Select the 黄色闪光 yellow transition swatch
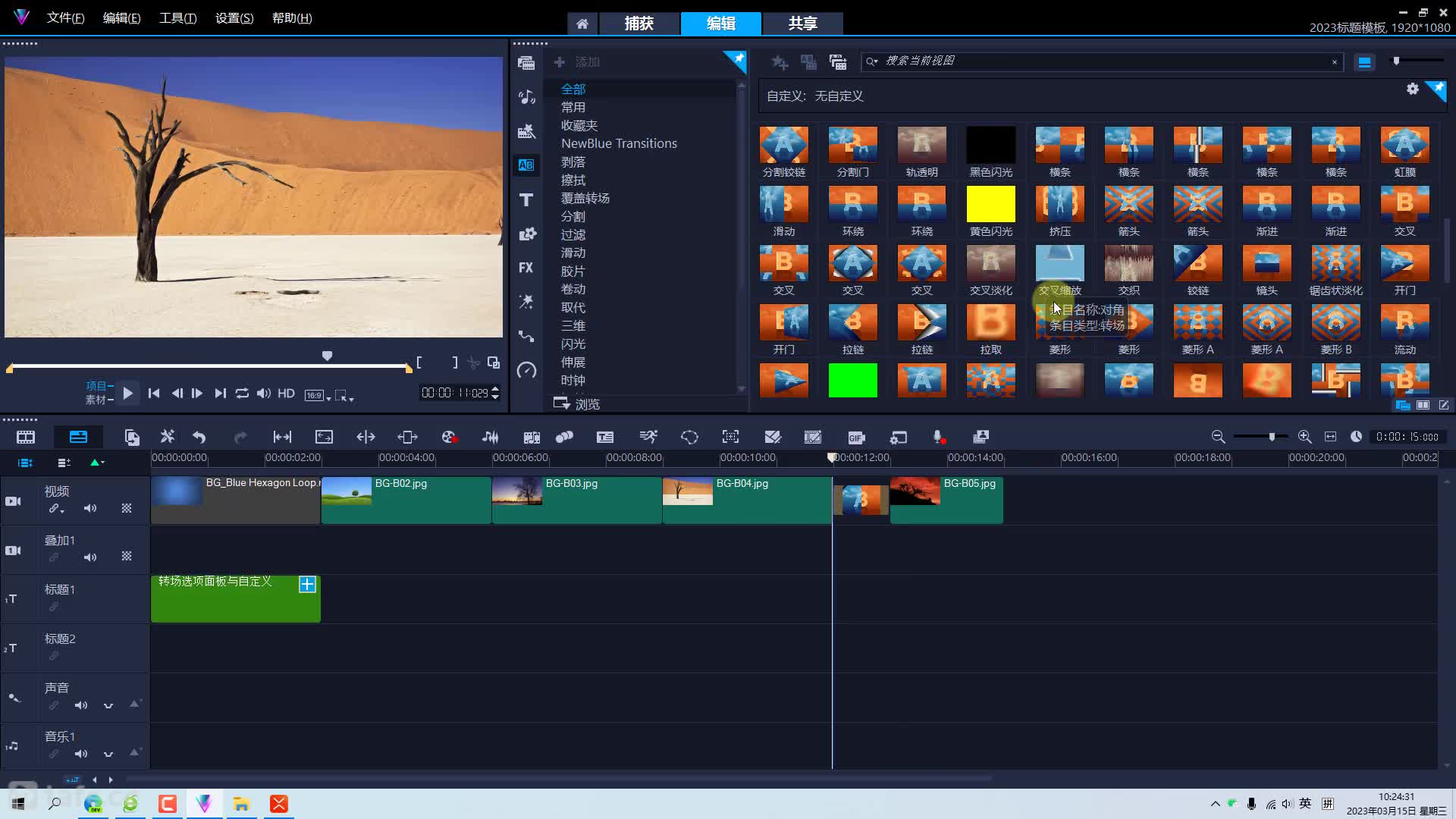The height and width of the screenshot is (819, 1456). coord(990,204)
